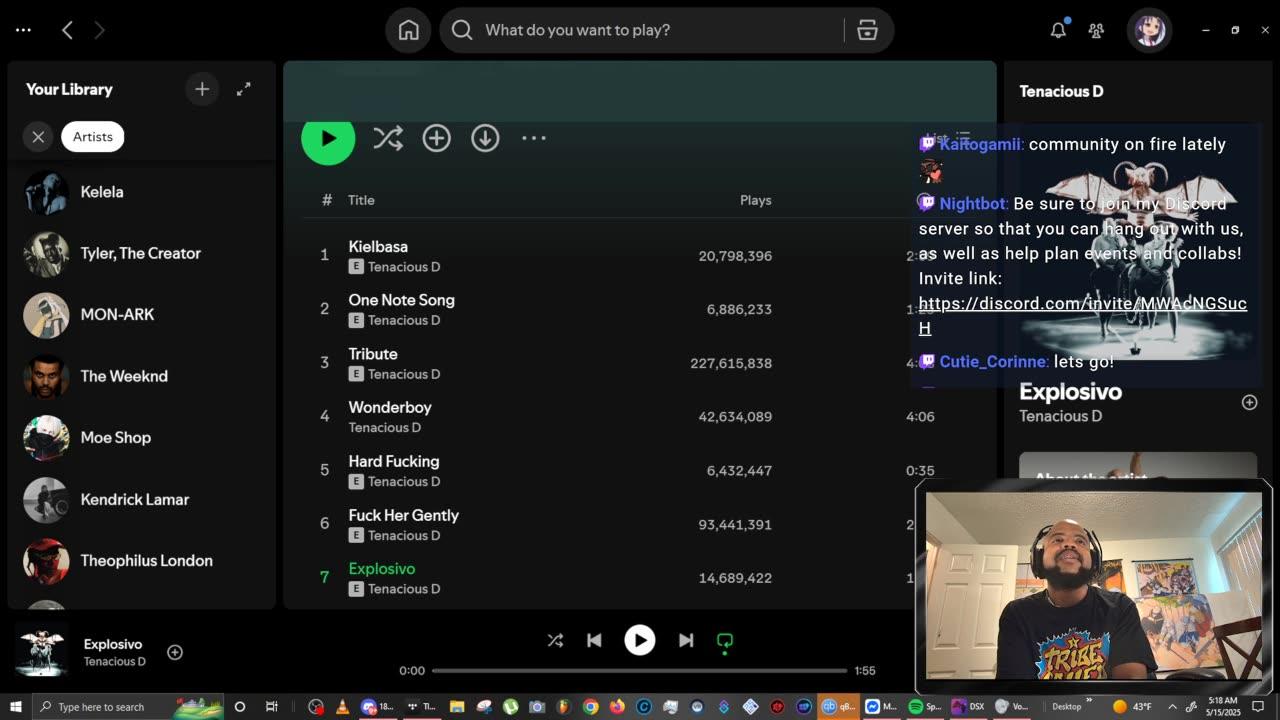Click the Title column header

tap(361, 200)
